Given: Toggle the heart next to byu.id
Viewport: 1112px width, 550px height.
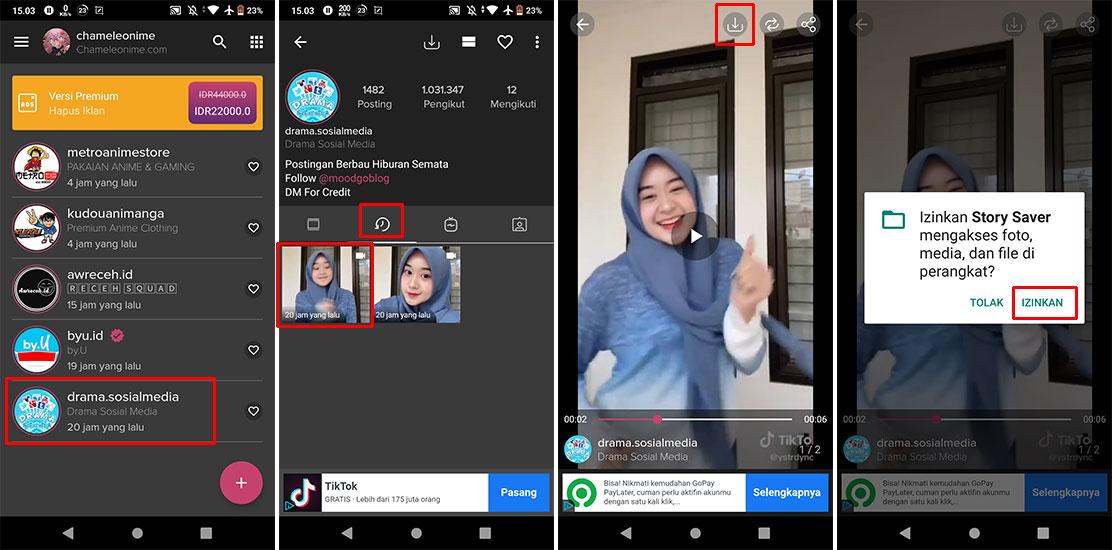Looking at the screenshot, I should tap(253, 349).
